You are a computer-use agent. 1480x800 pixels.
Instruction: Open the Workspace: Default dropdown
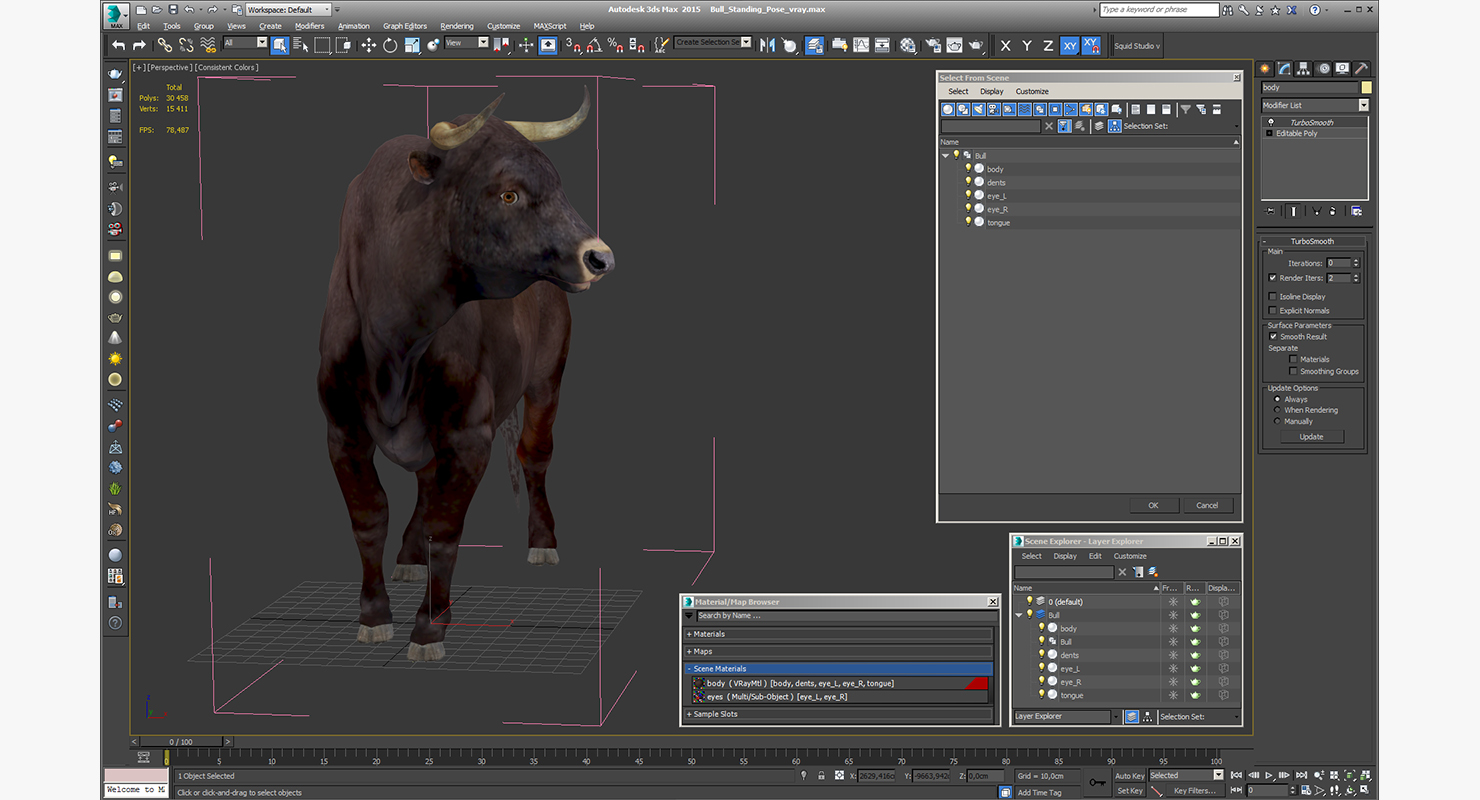[x=288, y=10]
